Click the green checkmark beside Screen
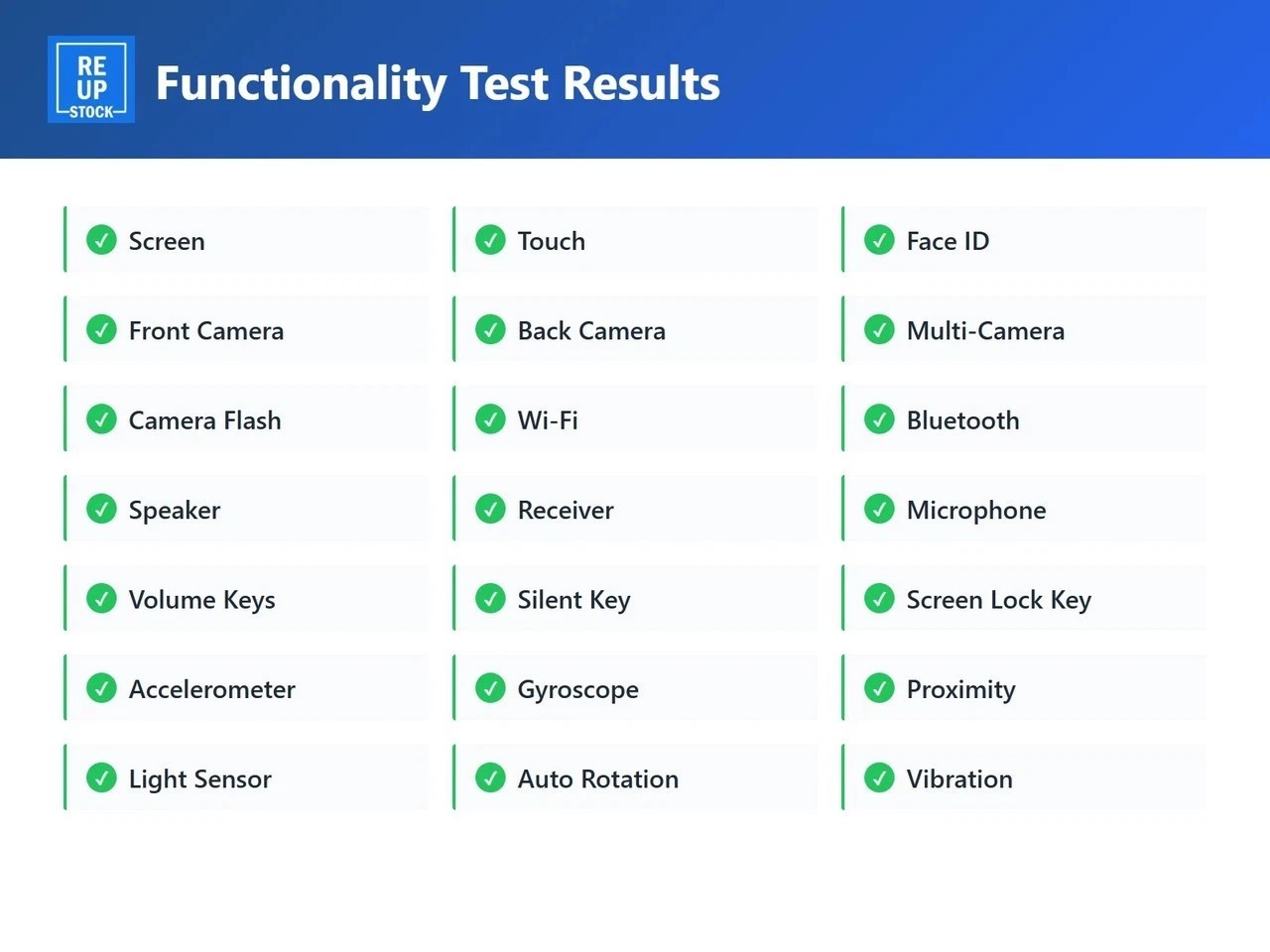 click(101, 240)
